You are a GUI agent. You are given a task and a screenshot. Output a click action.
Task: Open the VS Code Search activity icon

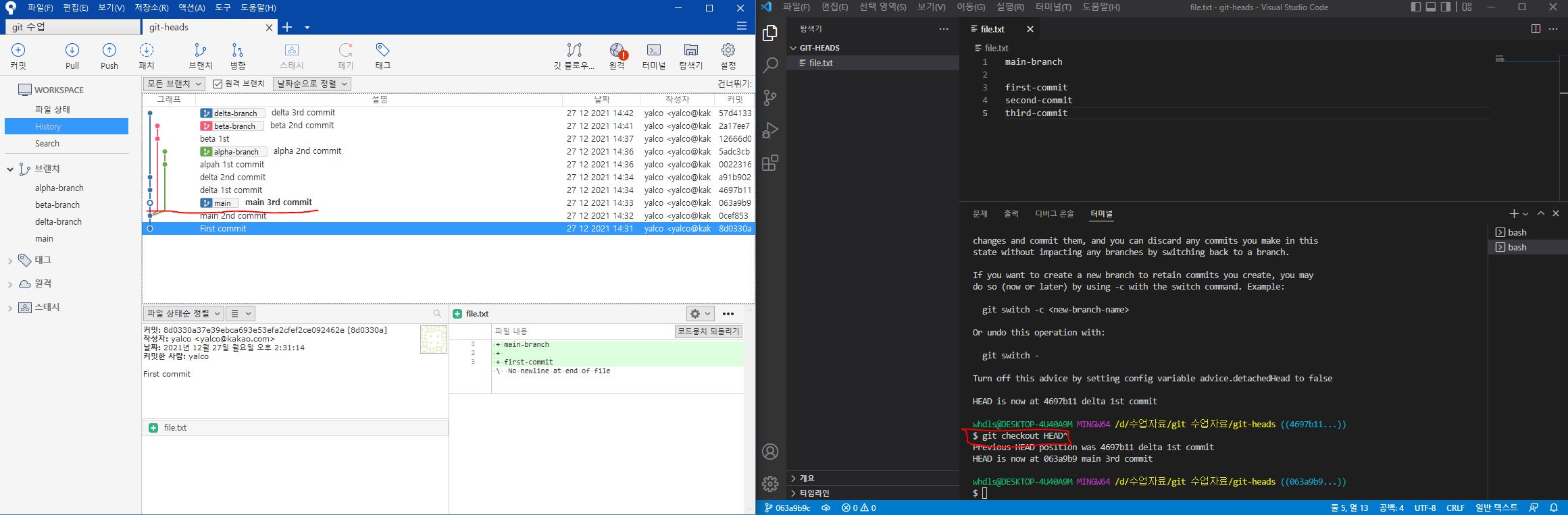click(770, 65)
